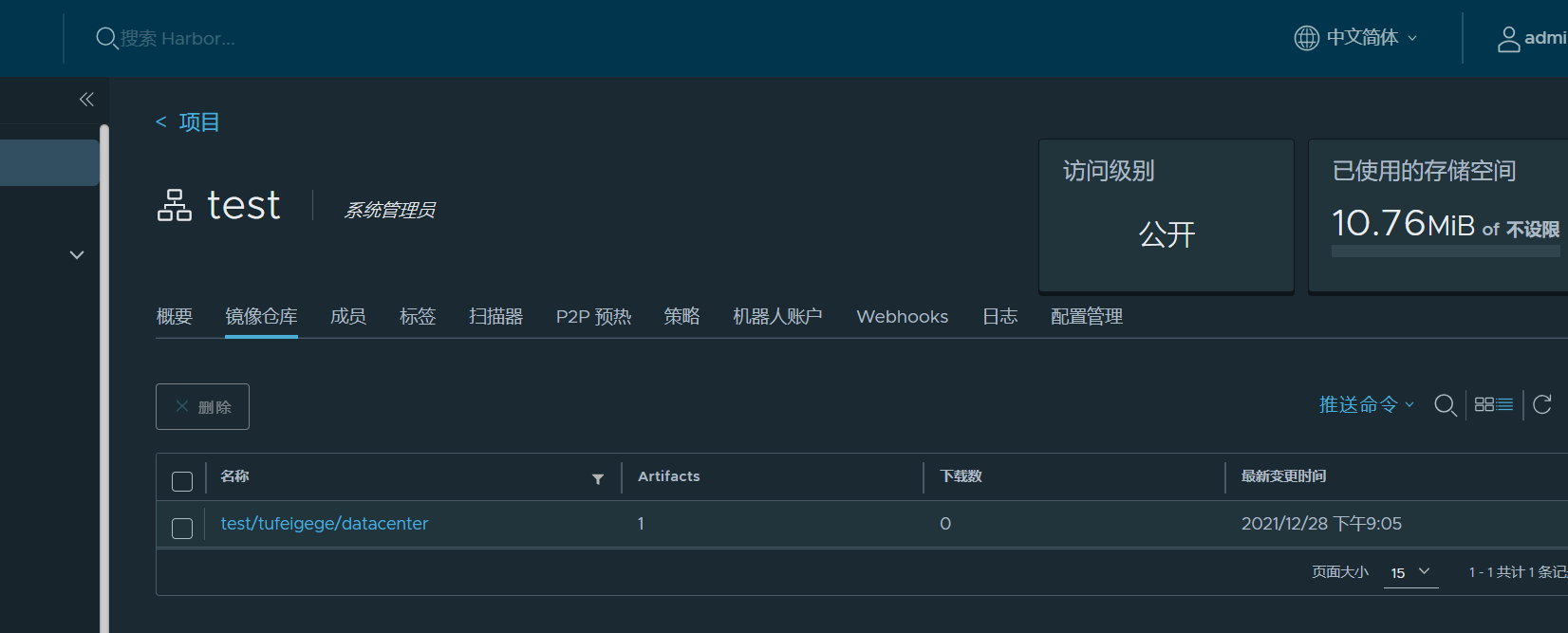Screen dimensions: 1568x633
Task: Switch to the 扫描器 tab
Action: [x=496, y=316]
